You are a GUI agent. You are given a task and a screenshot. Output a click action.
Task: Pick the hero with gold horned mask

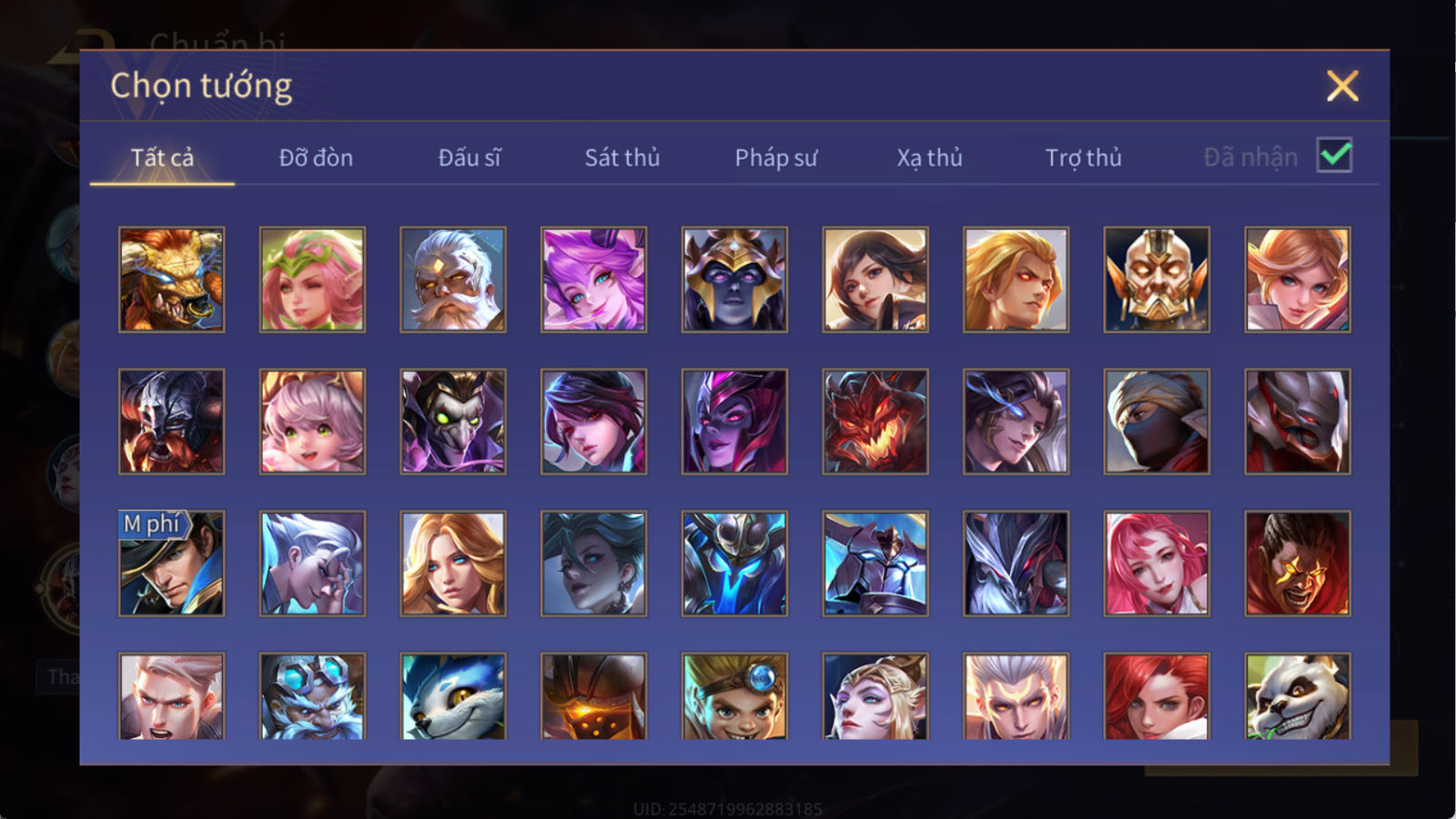(1157, 279)
